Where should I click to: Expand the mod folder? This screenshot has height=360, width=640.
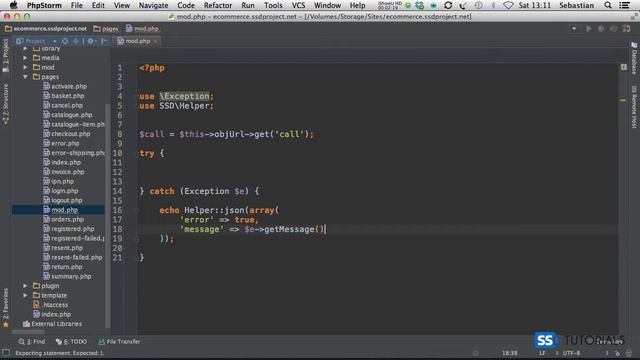click(25, 67)
